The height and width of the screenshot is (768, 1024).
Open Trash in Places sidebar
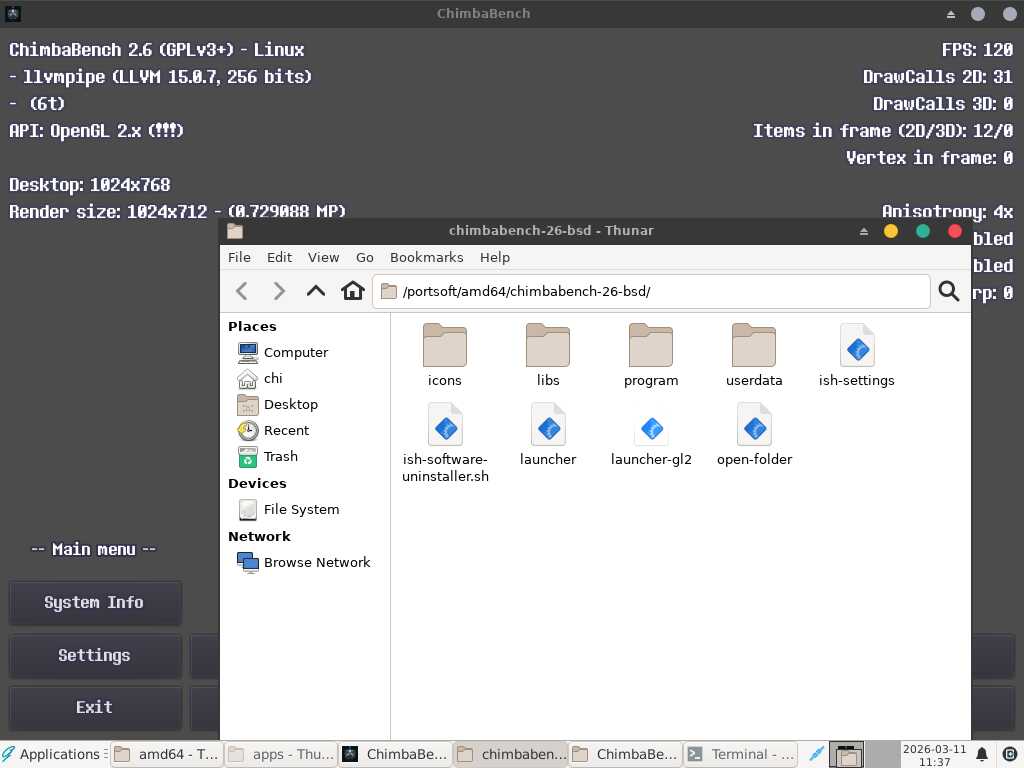pos(268,456)
